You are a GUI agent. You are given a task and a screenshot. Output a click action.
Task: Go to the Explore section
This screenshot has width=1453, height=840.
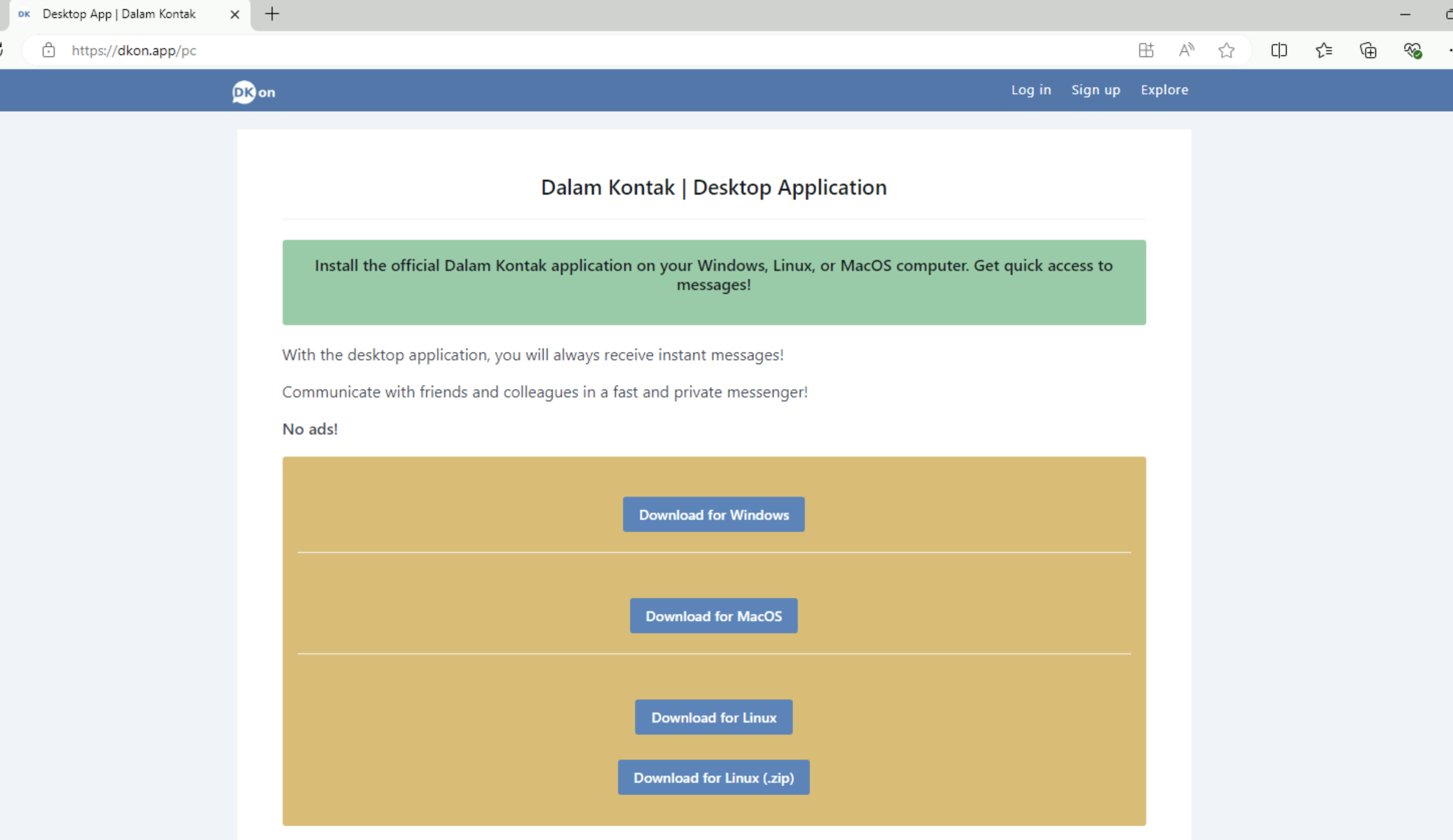[1164, 90]
